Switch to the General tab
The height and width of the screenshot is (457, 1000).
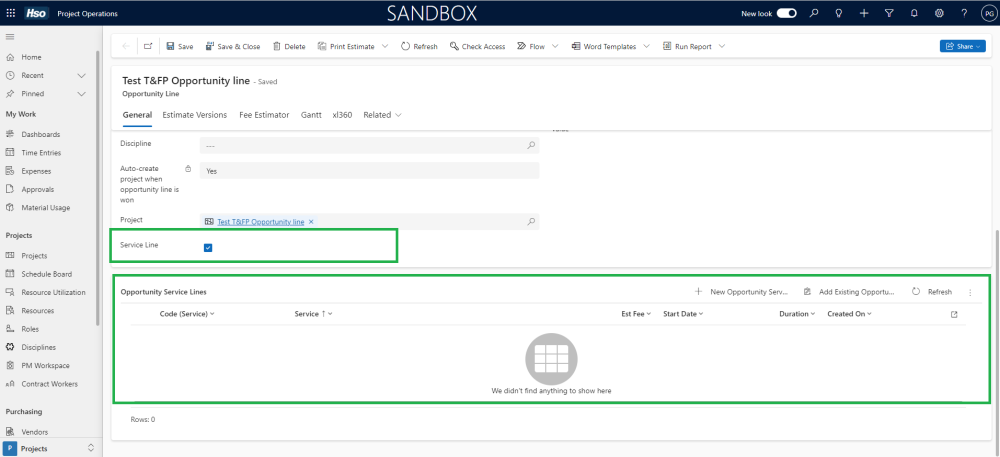(x=137, y=115)
